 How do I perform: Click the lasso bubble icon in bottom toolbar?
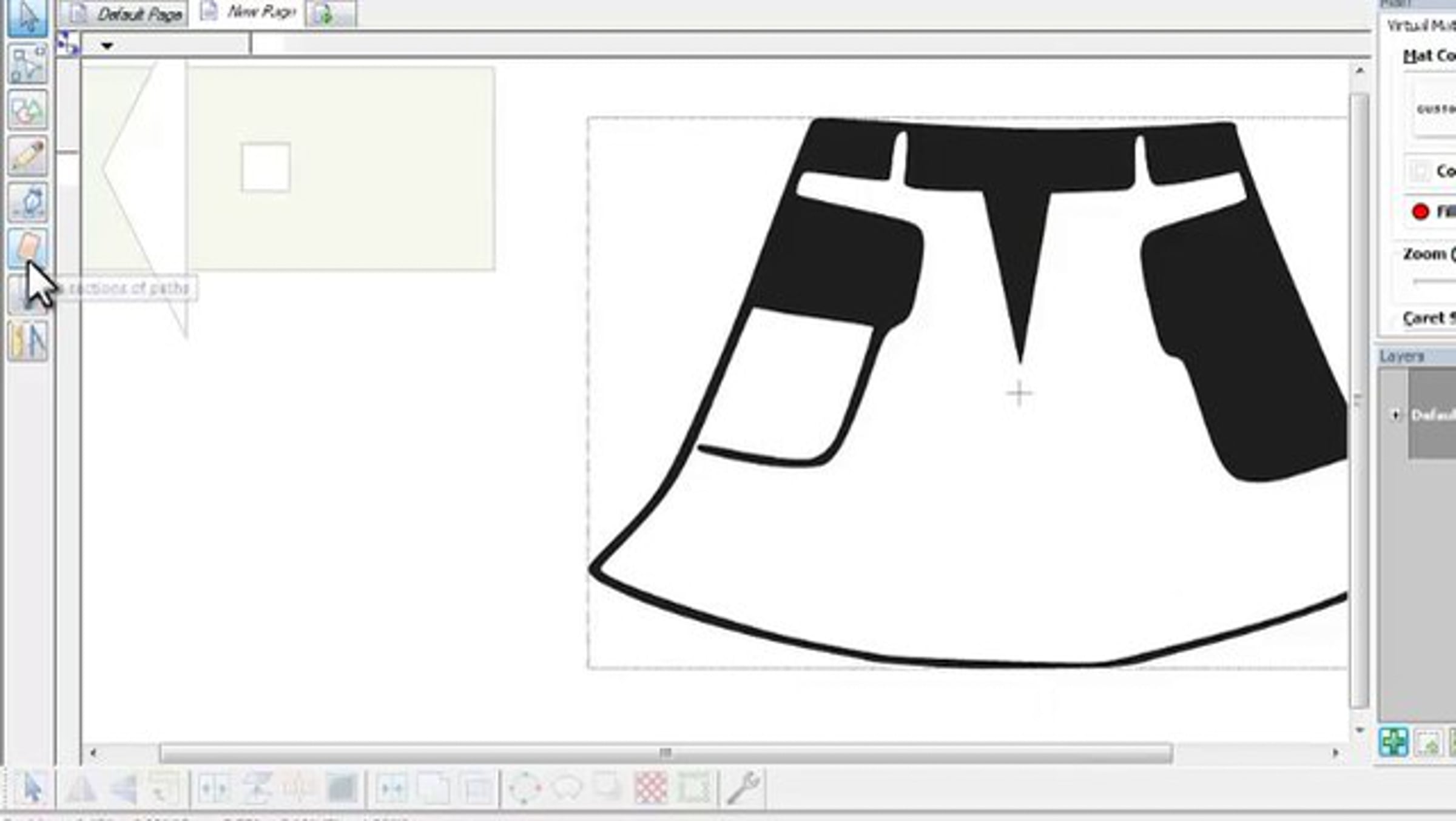point(567,789)
